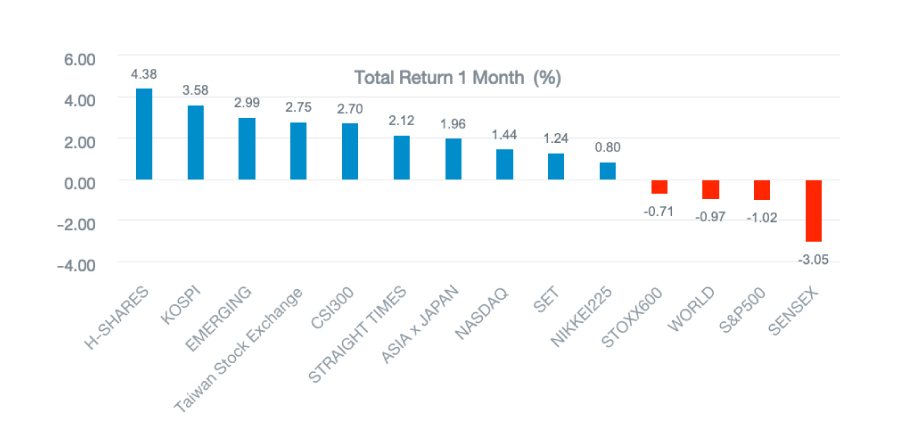
Task: Select the NASDAQ bar
Action: (x=505, y=165)
